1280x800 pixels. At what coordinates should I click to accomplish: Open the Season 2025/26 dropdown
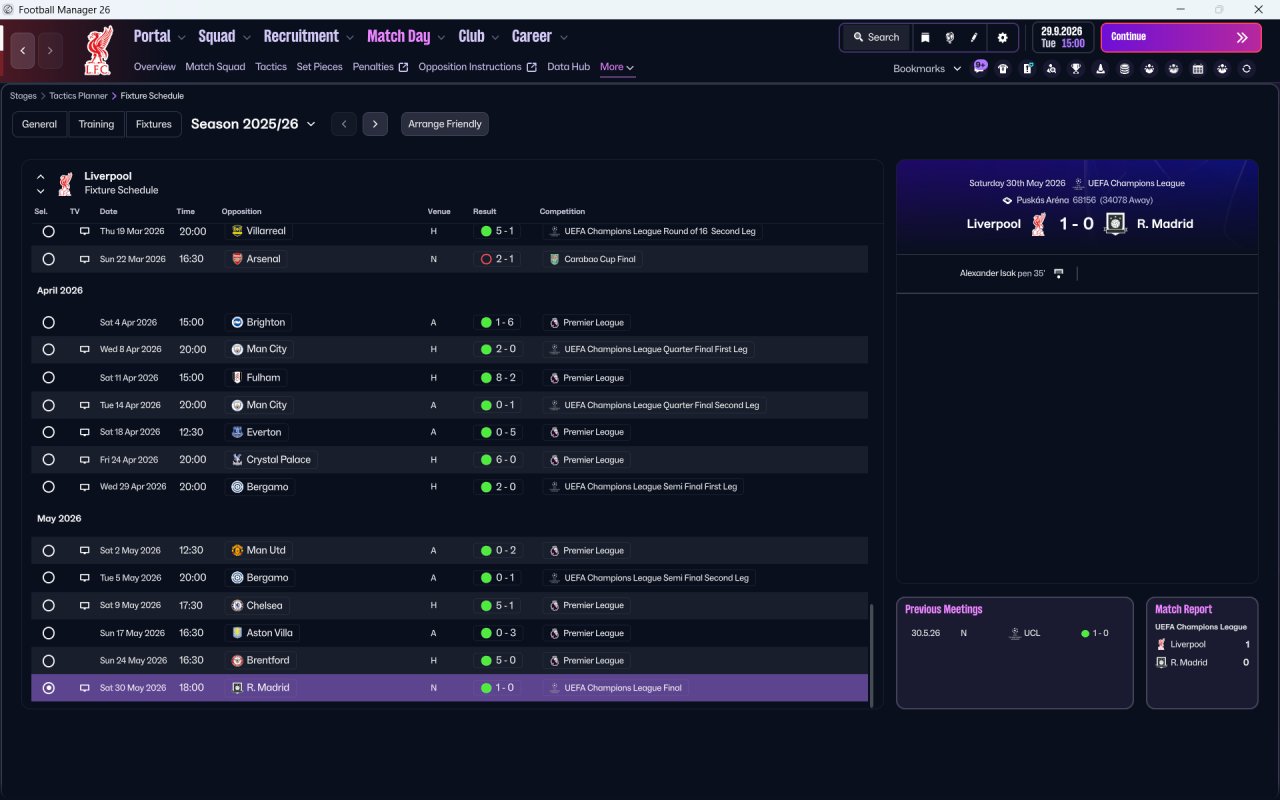point(253,124)
